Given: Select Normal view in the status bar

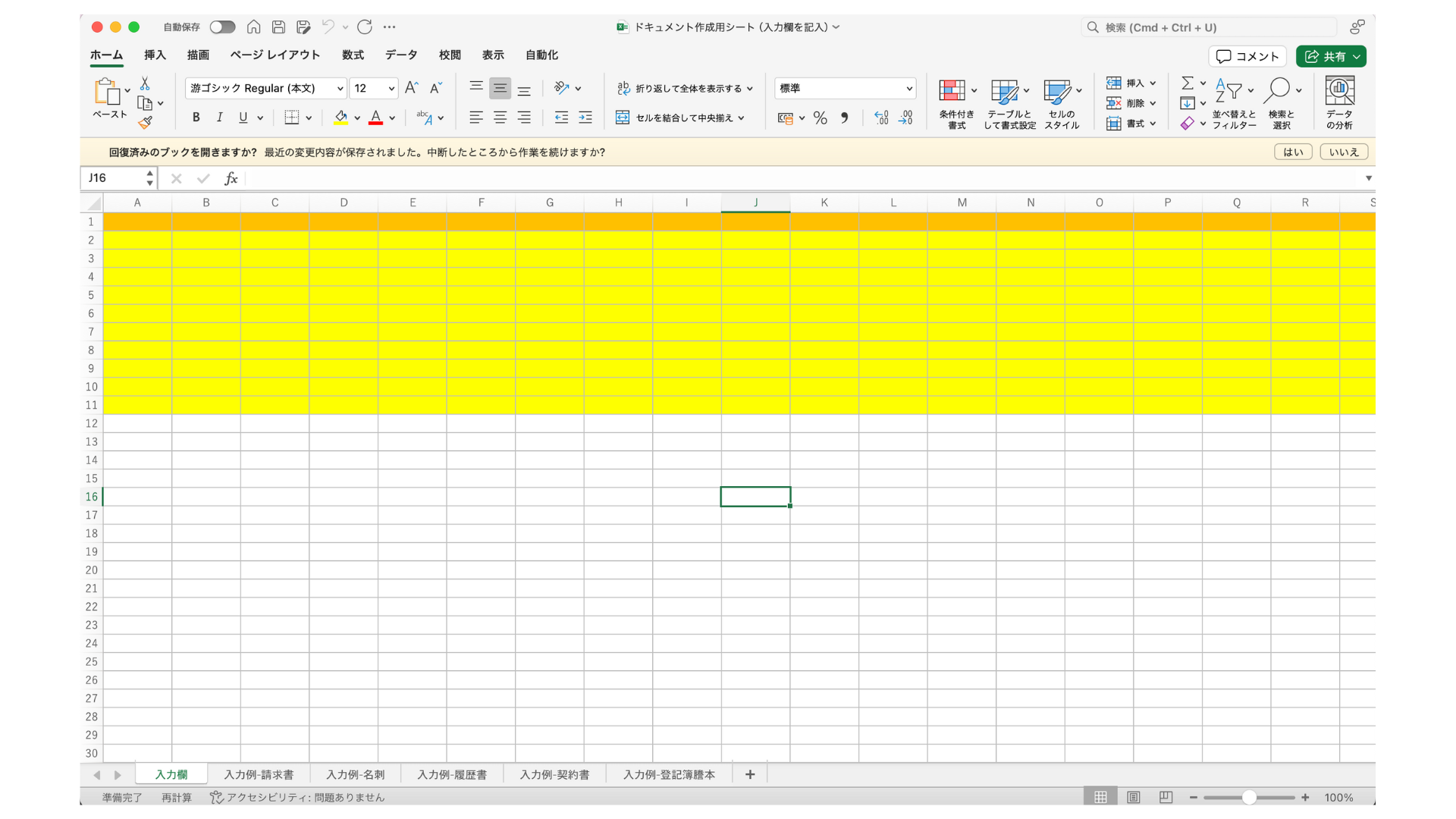Looking at the screenshot, I should pos(1100,797).
